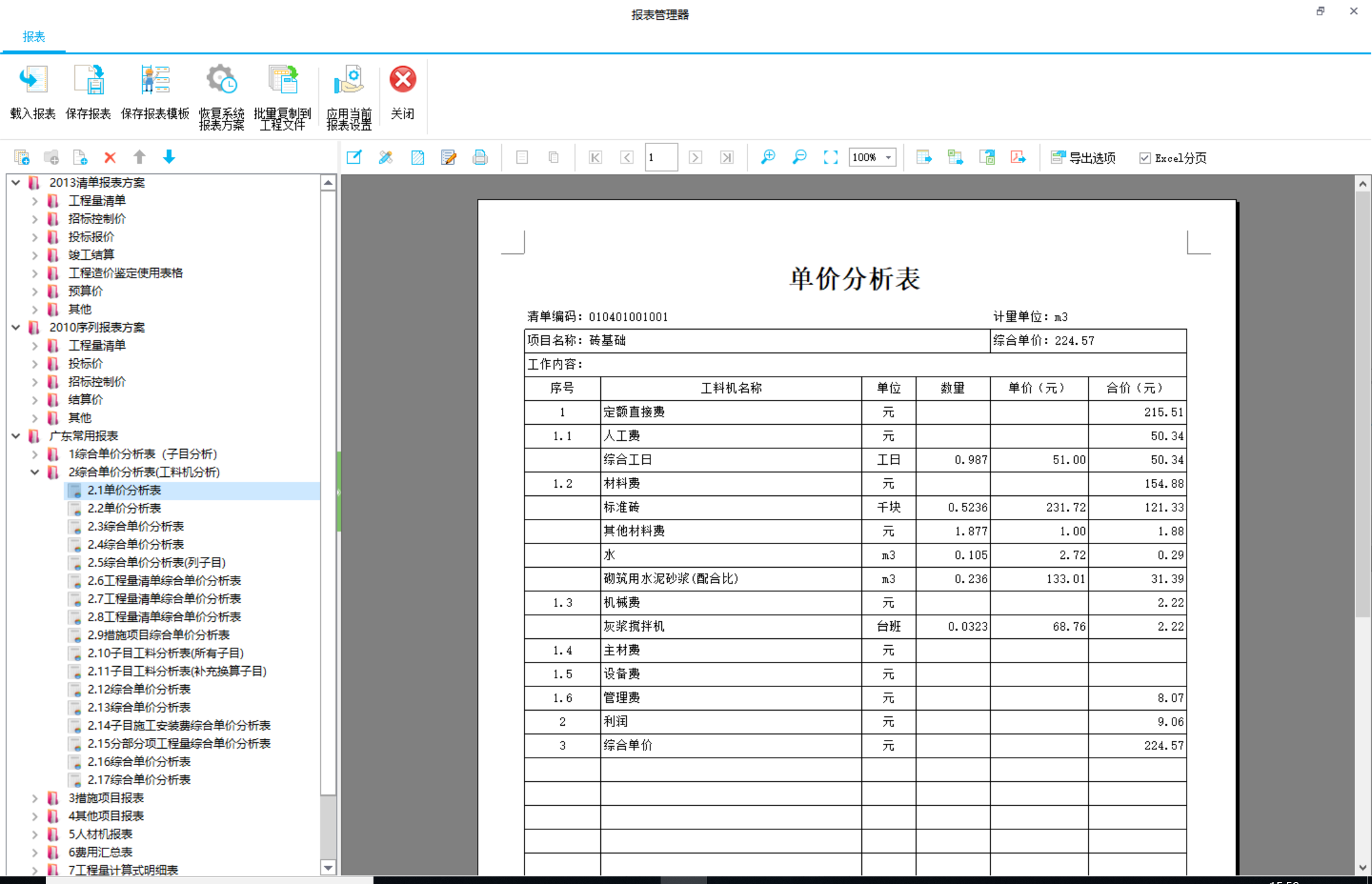Click the export to PDF red icon
Image resolution: width=1372 pixels, height=884 pixels.
tap(1018, 157)
